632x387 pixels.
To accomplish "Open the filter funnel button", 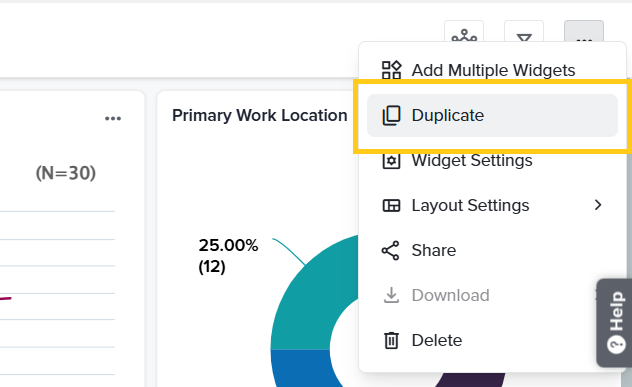I will click(x=524, y=32).
